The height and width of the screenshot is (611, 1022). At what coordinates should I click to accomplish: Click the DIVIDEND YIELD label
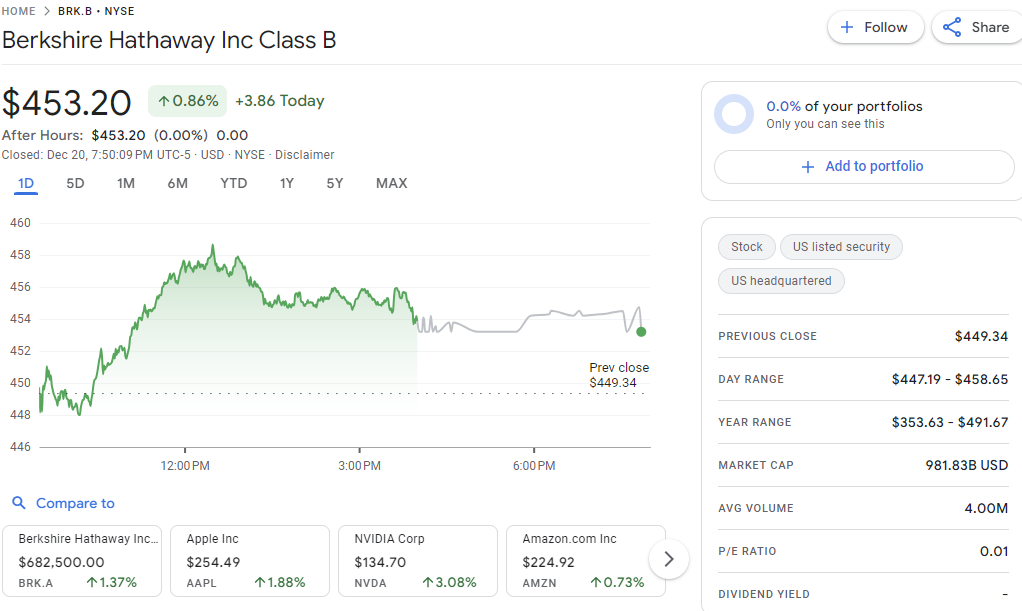(x=764, y=595)
